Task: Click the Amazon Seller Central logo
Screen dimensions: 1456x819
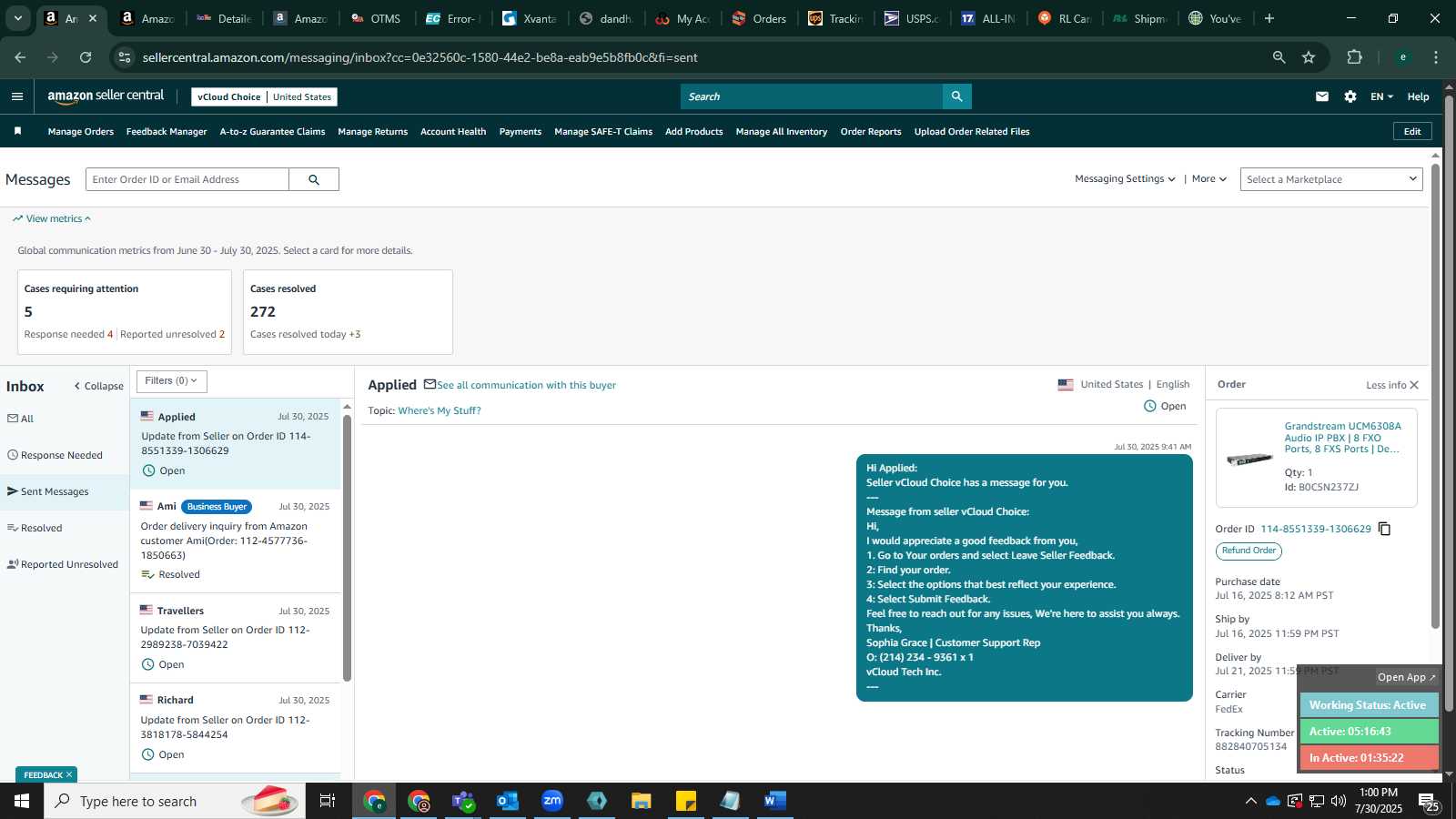Action: (x=106, y=96)
